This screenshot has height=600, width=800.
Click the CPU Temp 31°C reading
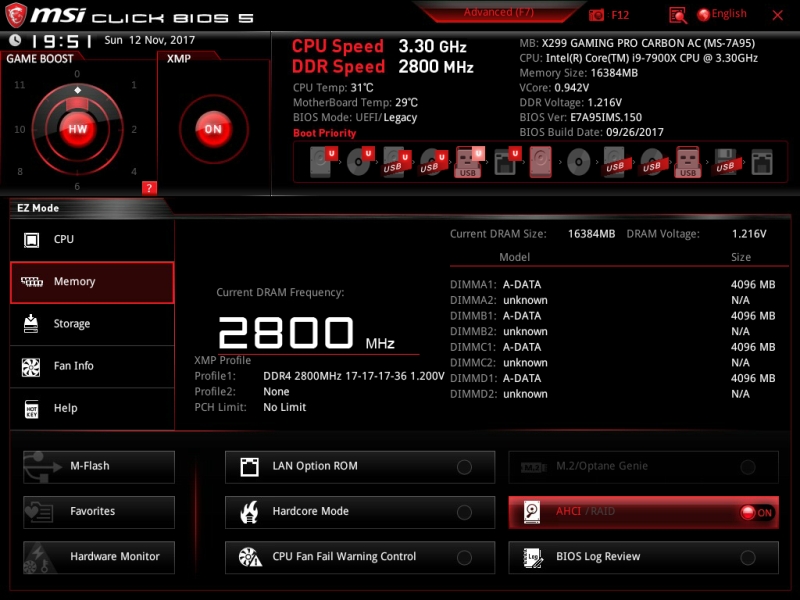click(333, 88)
